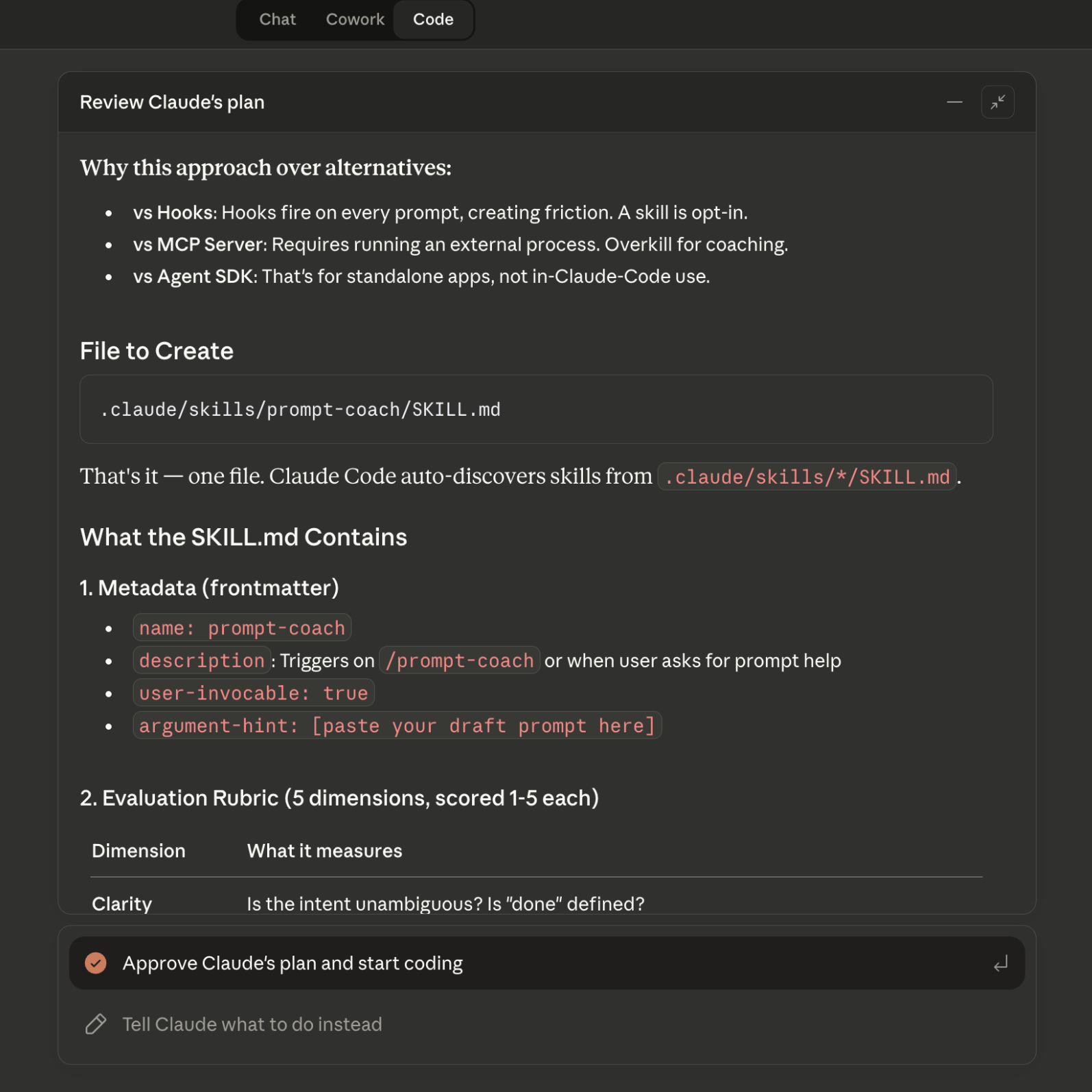Select the Code tab
The width and height of the screenshot is (1092, 1092).
click(433, 19)
